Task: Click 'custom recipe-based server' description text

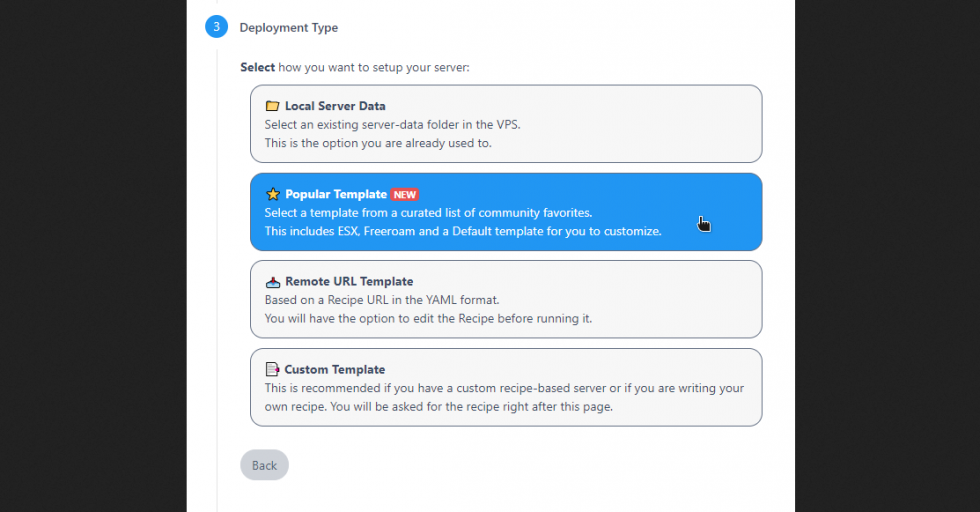Action: pyautogui.click(x=504, y=388)
